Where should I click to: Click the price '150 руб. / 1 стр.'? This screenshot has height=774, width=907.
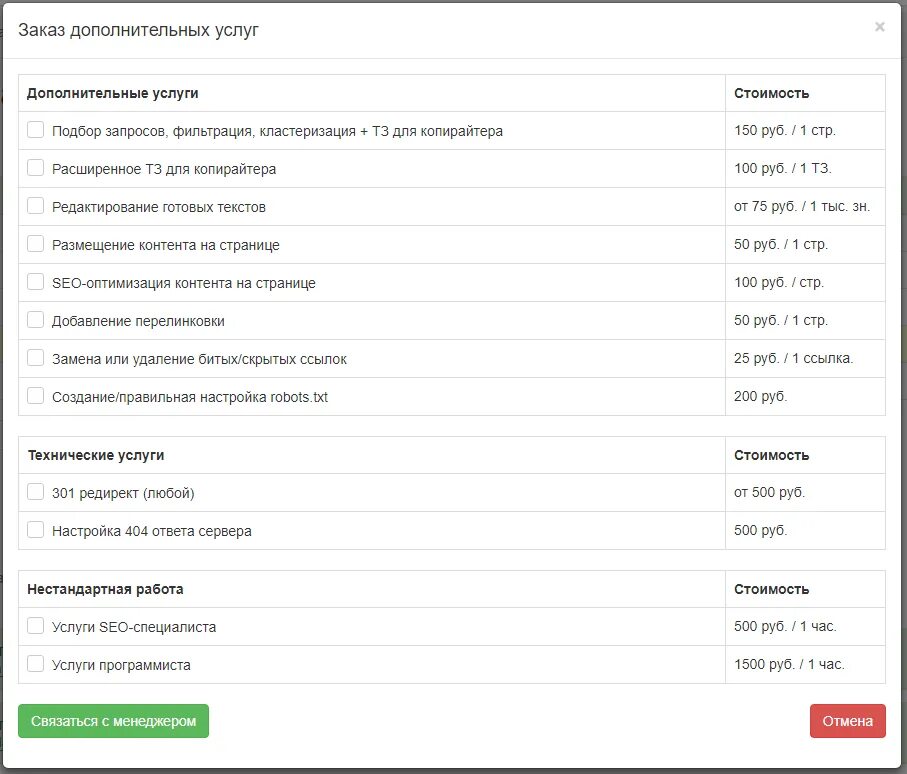784,130
